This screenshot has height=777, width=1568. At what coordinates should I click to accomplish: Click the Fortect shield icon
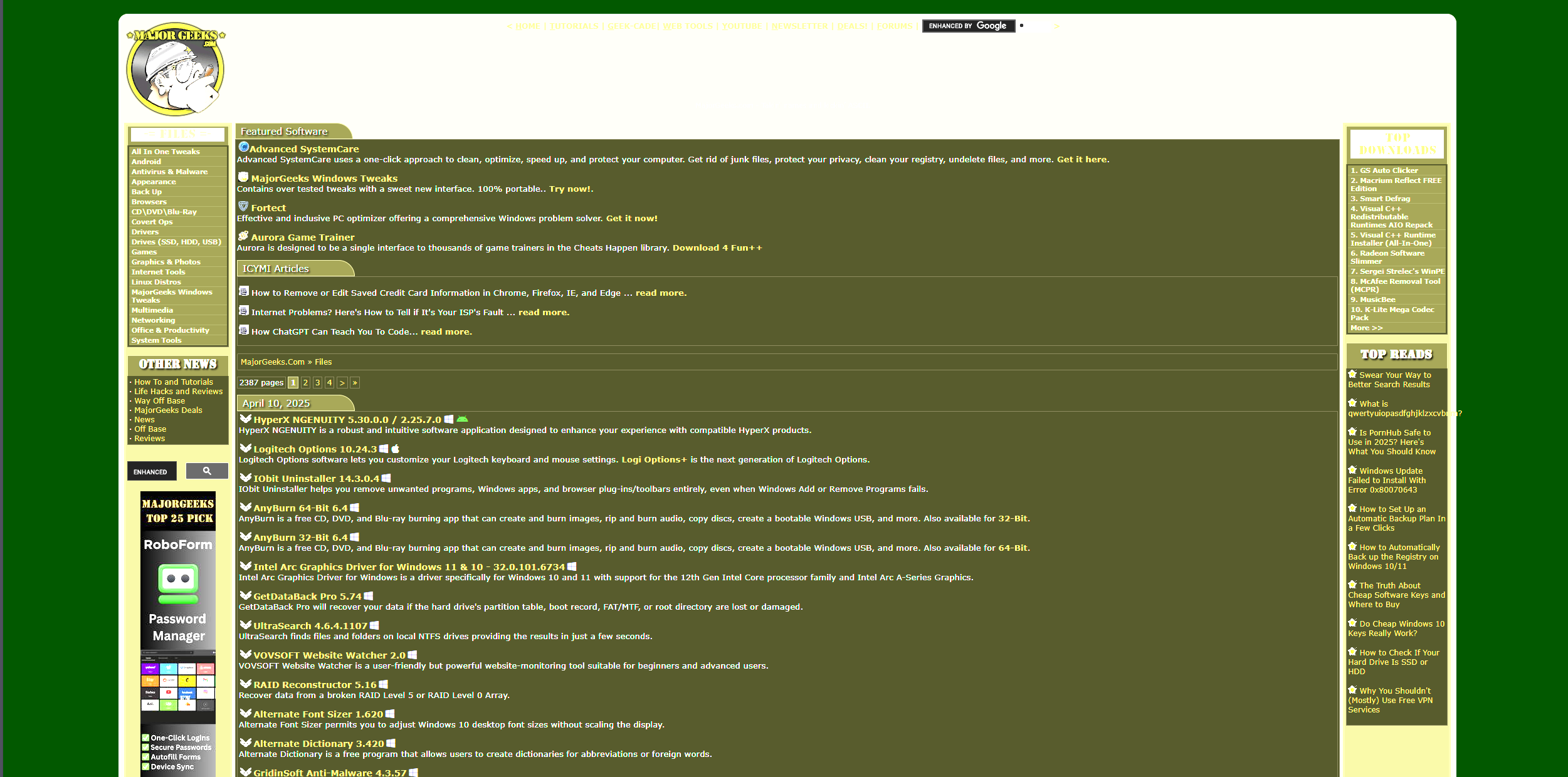tap(243, 207)
